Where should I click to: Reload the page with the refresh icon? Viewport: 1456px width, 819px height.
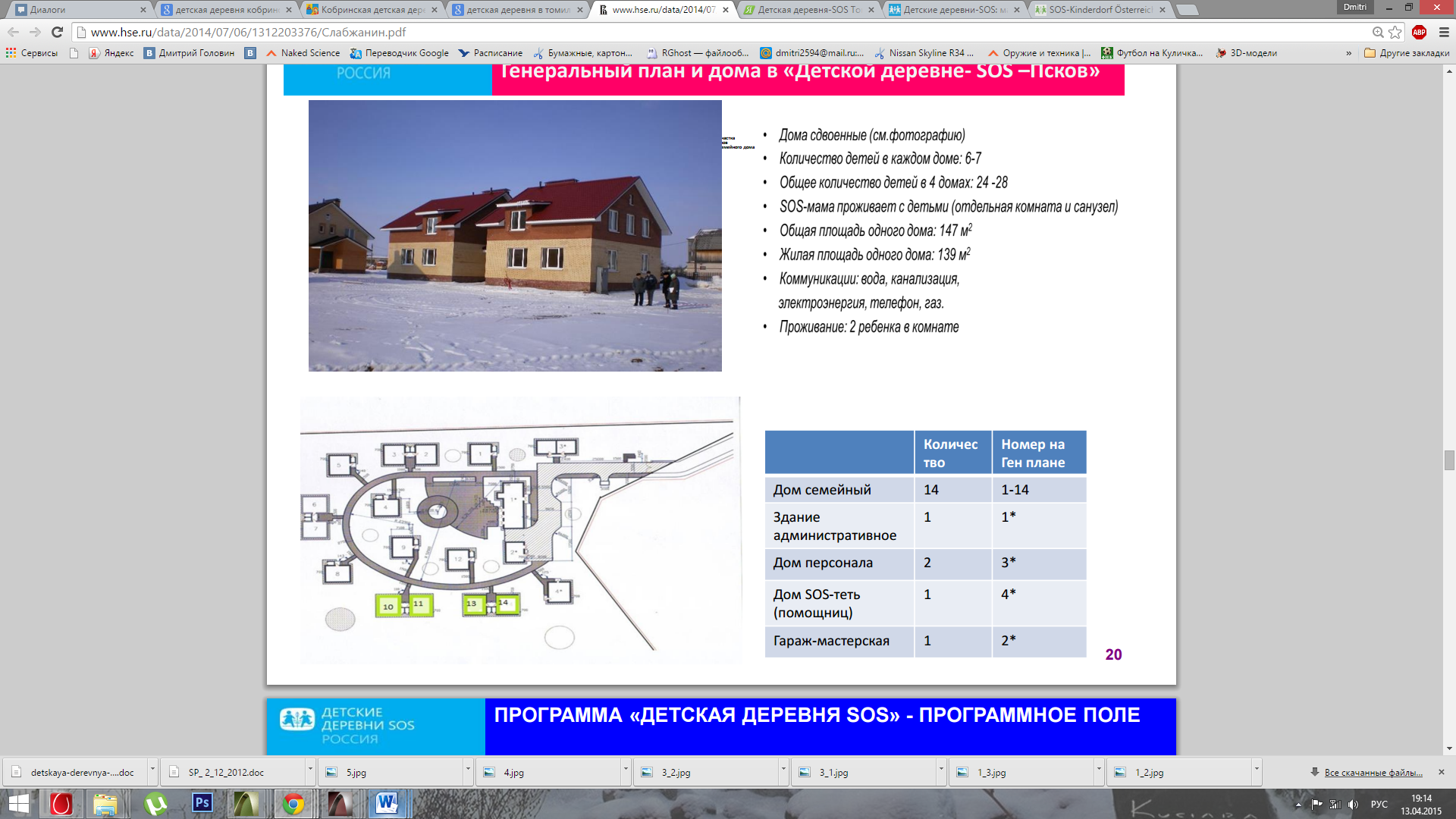pos(57,32)
